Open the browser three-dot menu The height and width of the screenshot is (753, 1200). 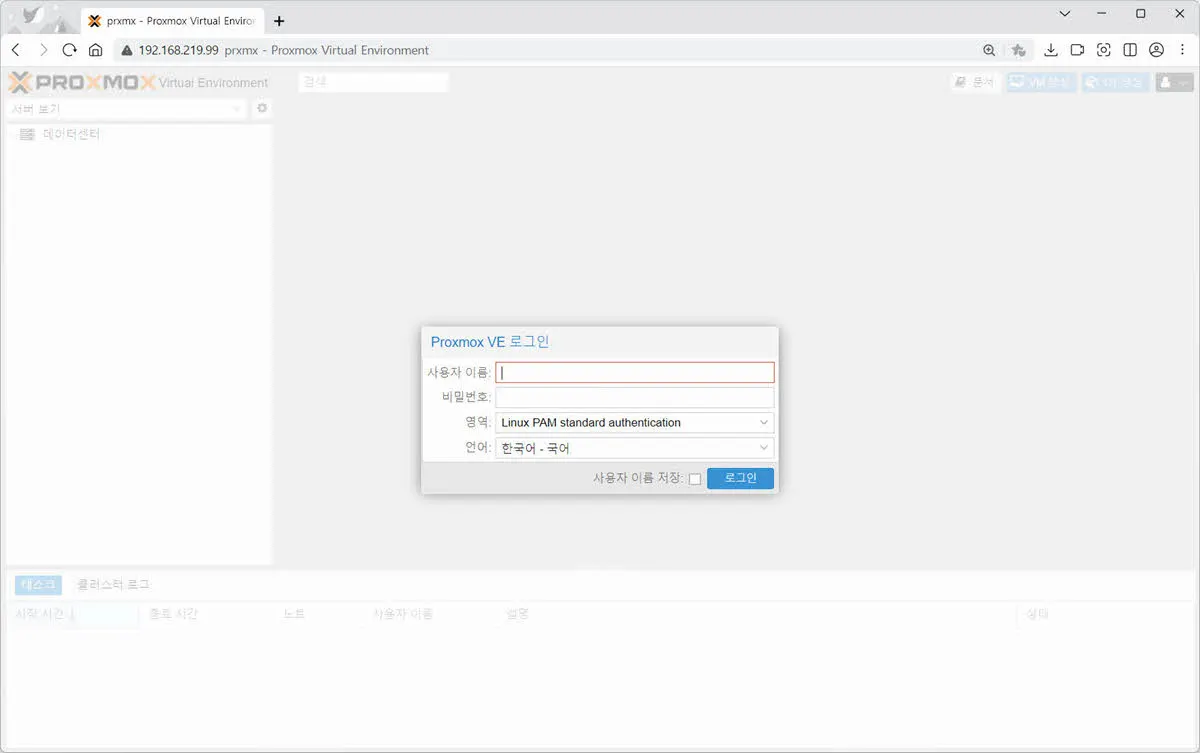coord(1182,50)
